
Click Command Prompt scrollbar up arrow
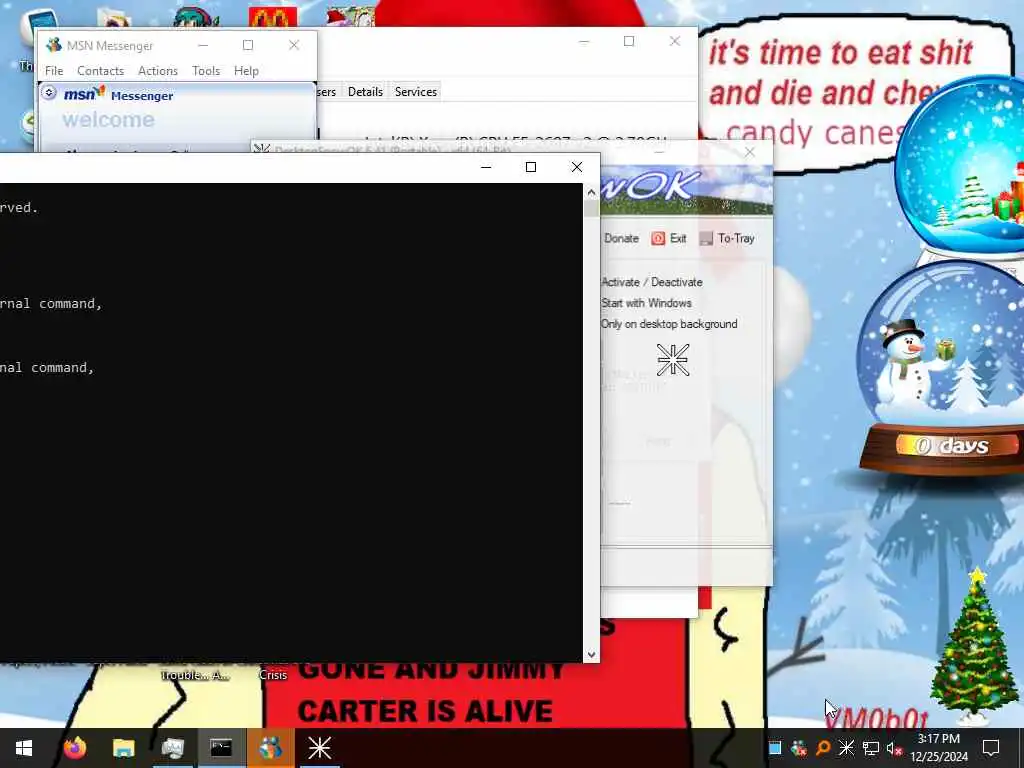pyautogui.click(x=591, y=192)
